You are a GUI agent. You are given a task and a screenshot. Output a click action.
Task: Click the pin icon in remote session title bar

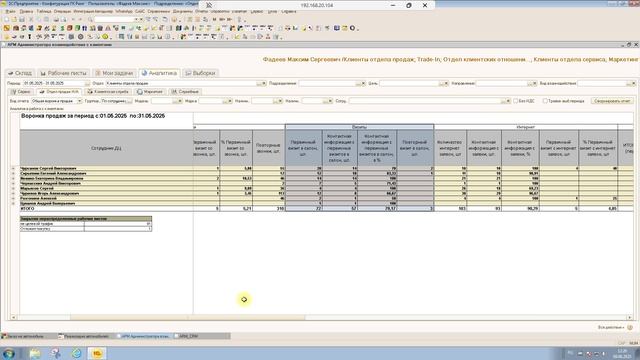(209, 5)
